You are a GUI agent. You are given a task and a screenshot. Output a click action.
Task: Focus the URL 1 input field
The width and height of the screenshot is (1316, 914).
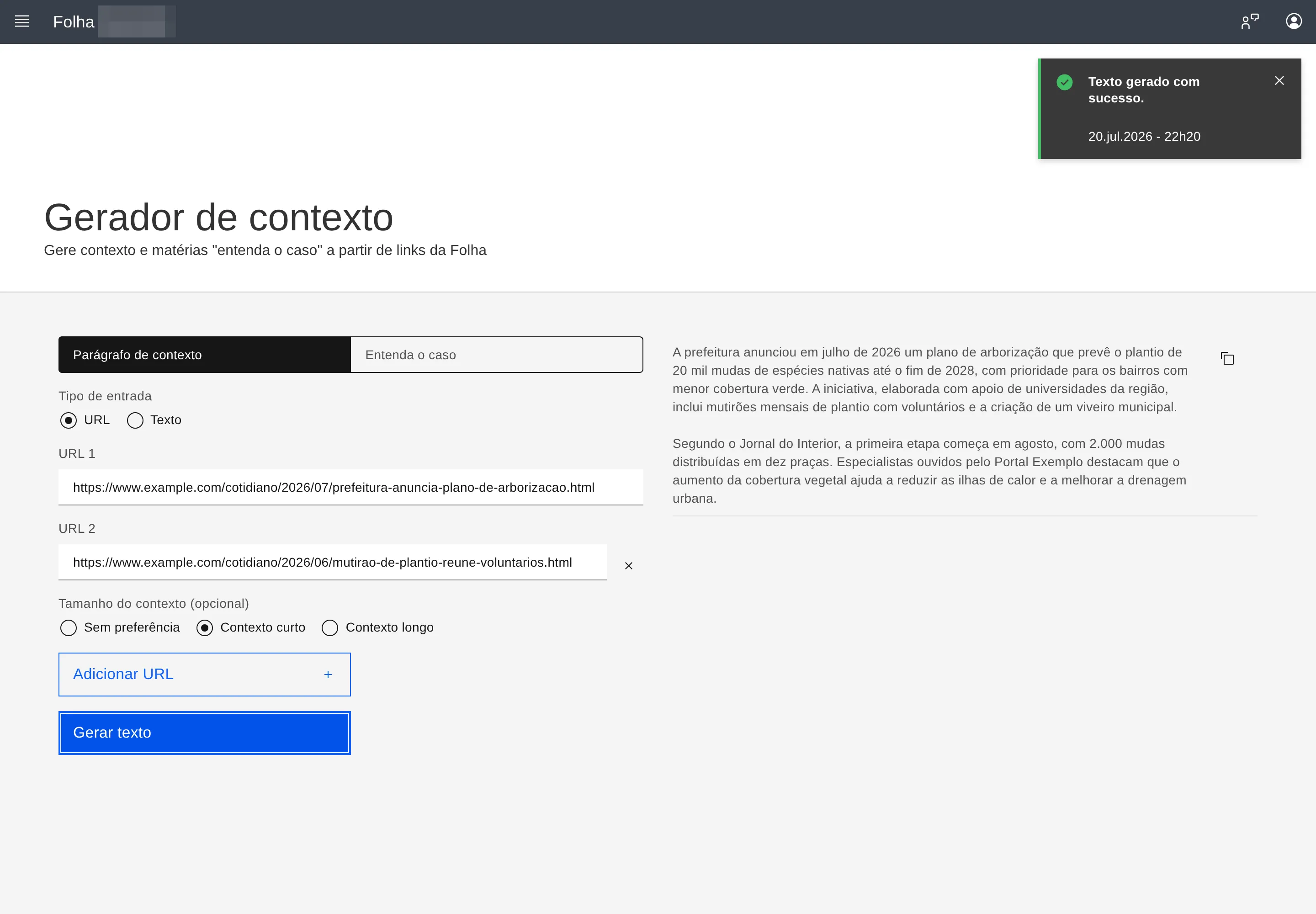(x=350, y=487)
